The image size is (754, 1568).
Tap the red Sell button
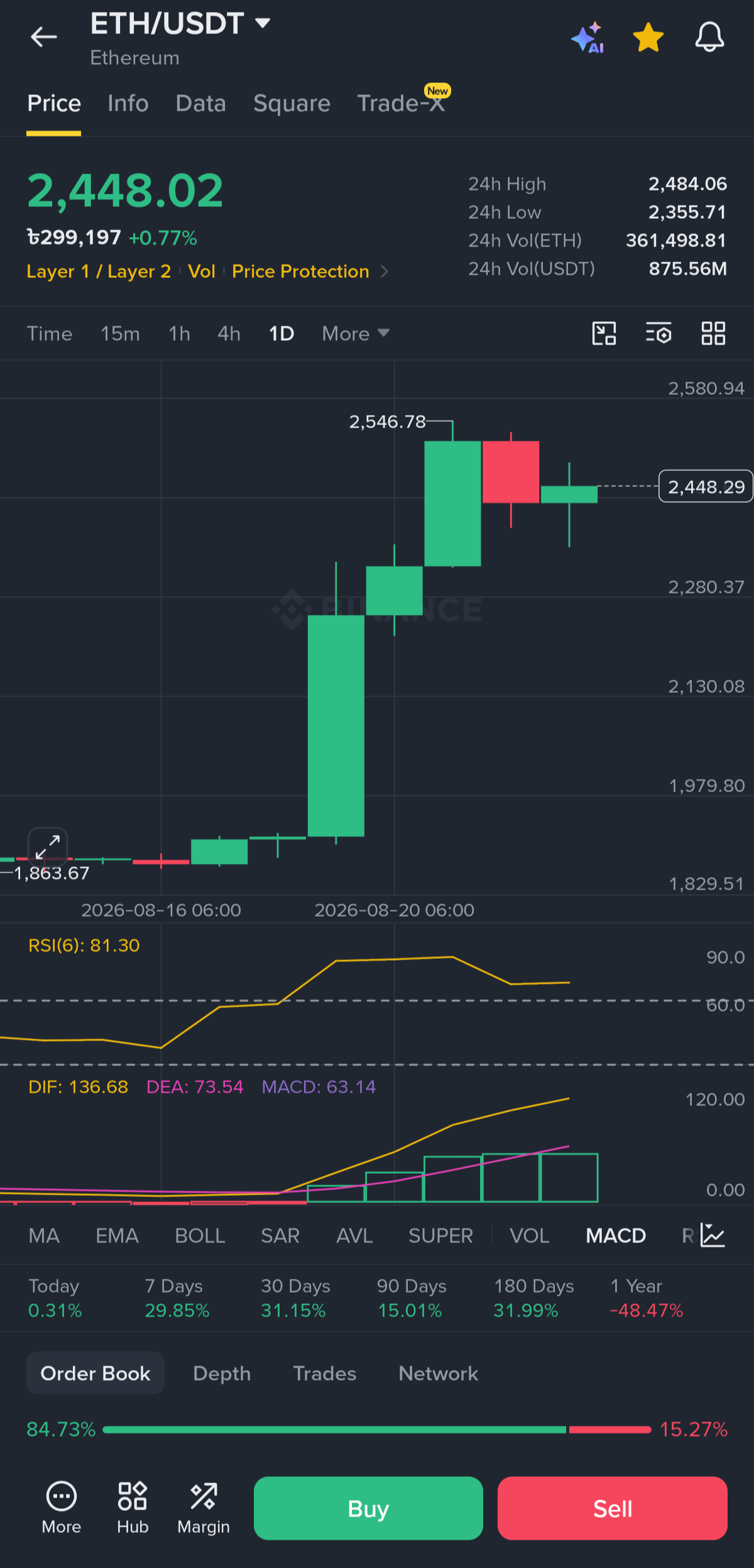tap(613, 1508)
